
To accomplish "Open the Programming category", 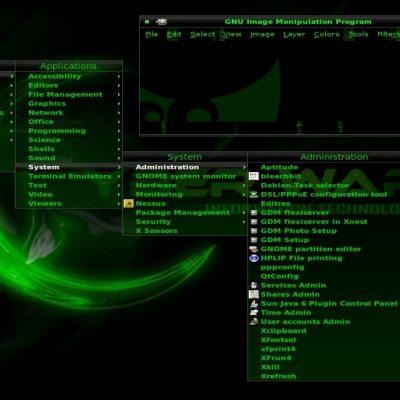I will tap(69, 131).
